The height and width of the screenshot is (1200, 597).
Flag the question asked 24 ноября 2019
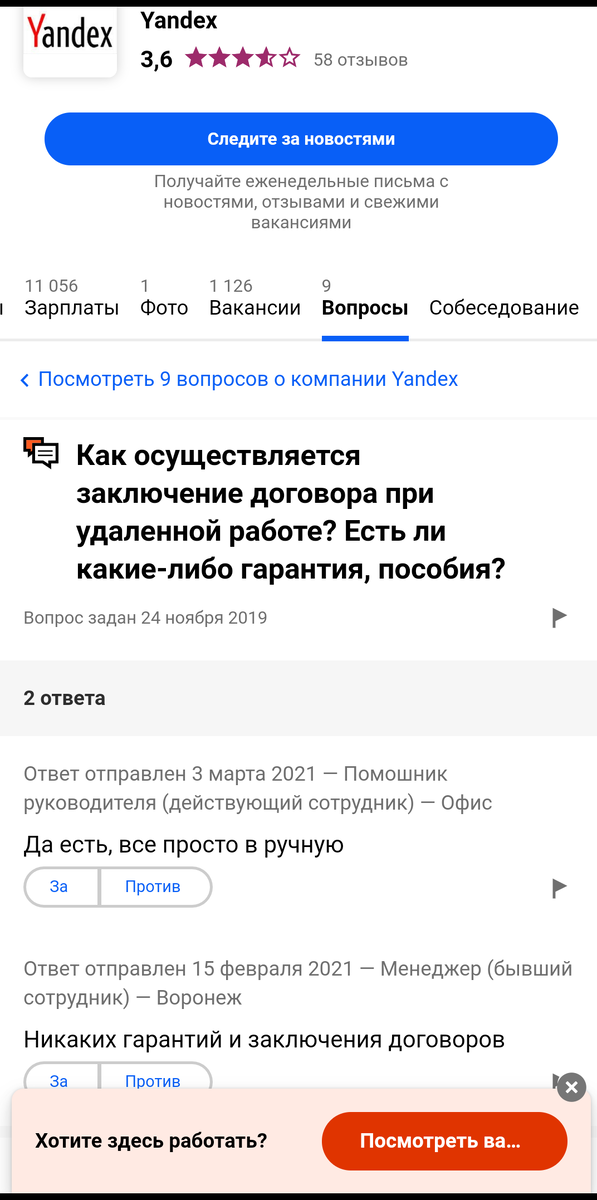tap(560, 618)
